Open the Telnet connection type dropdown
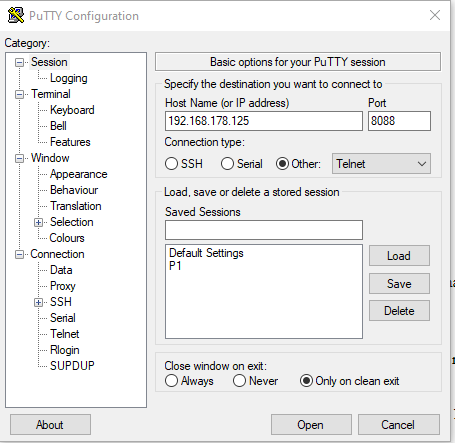This screenshot has height=443, width=455. click(x=381, y=164)
